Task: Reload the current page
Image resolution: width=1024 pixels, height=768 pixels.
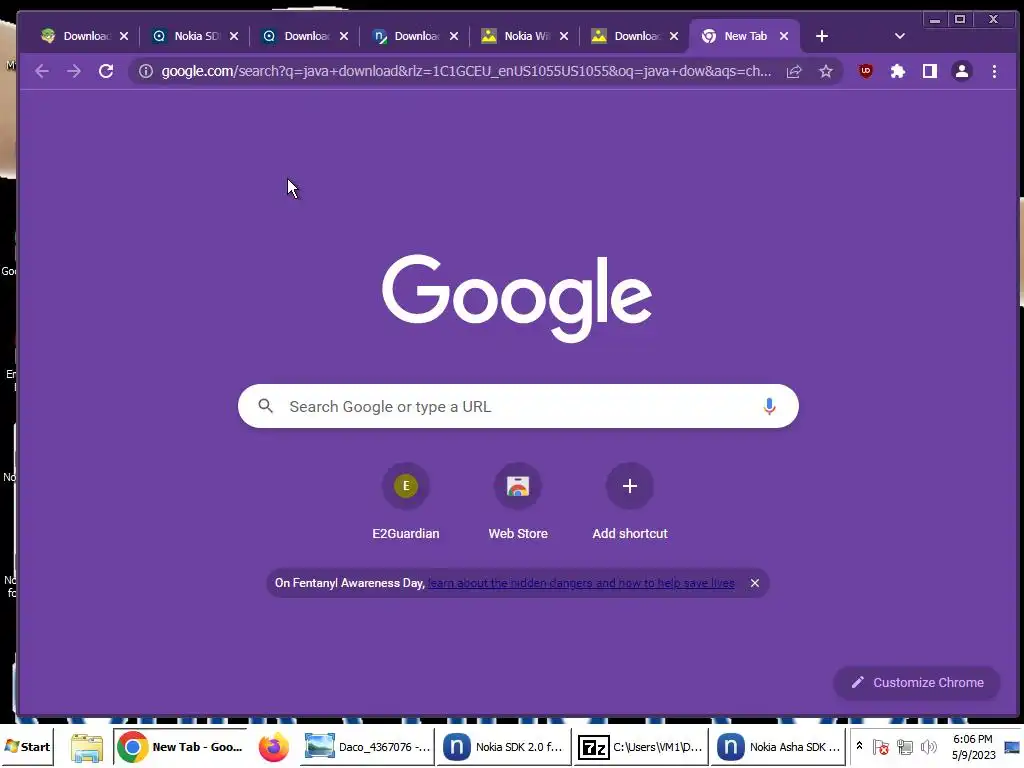Action: point(106,71)
